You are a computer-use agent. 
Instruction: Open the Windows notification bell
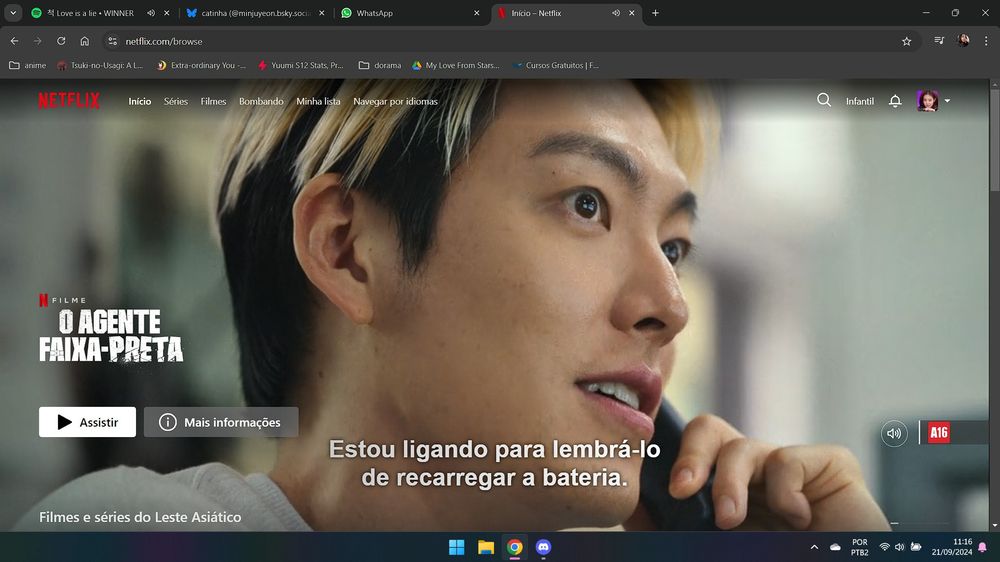[x=983, y=547]
